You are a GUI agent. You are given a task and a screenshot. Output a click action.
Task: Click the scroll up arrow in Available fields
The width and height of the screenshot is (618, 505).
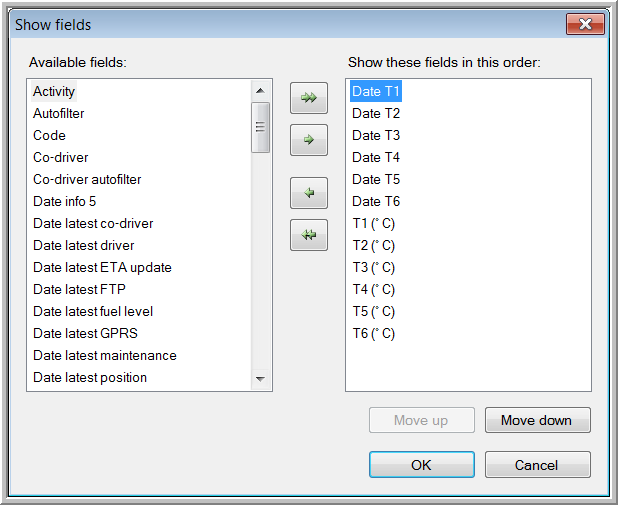[x=260, y=91]
